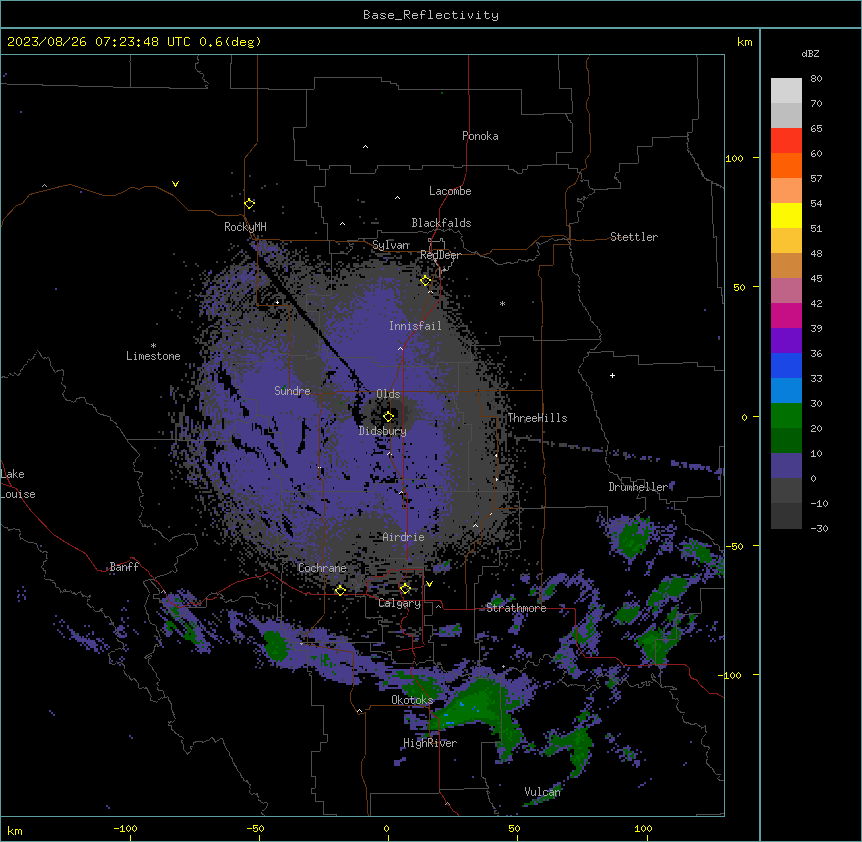Click the -50 tick on the vertical axis

tap(734, 546)
